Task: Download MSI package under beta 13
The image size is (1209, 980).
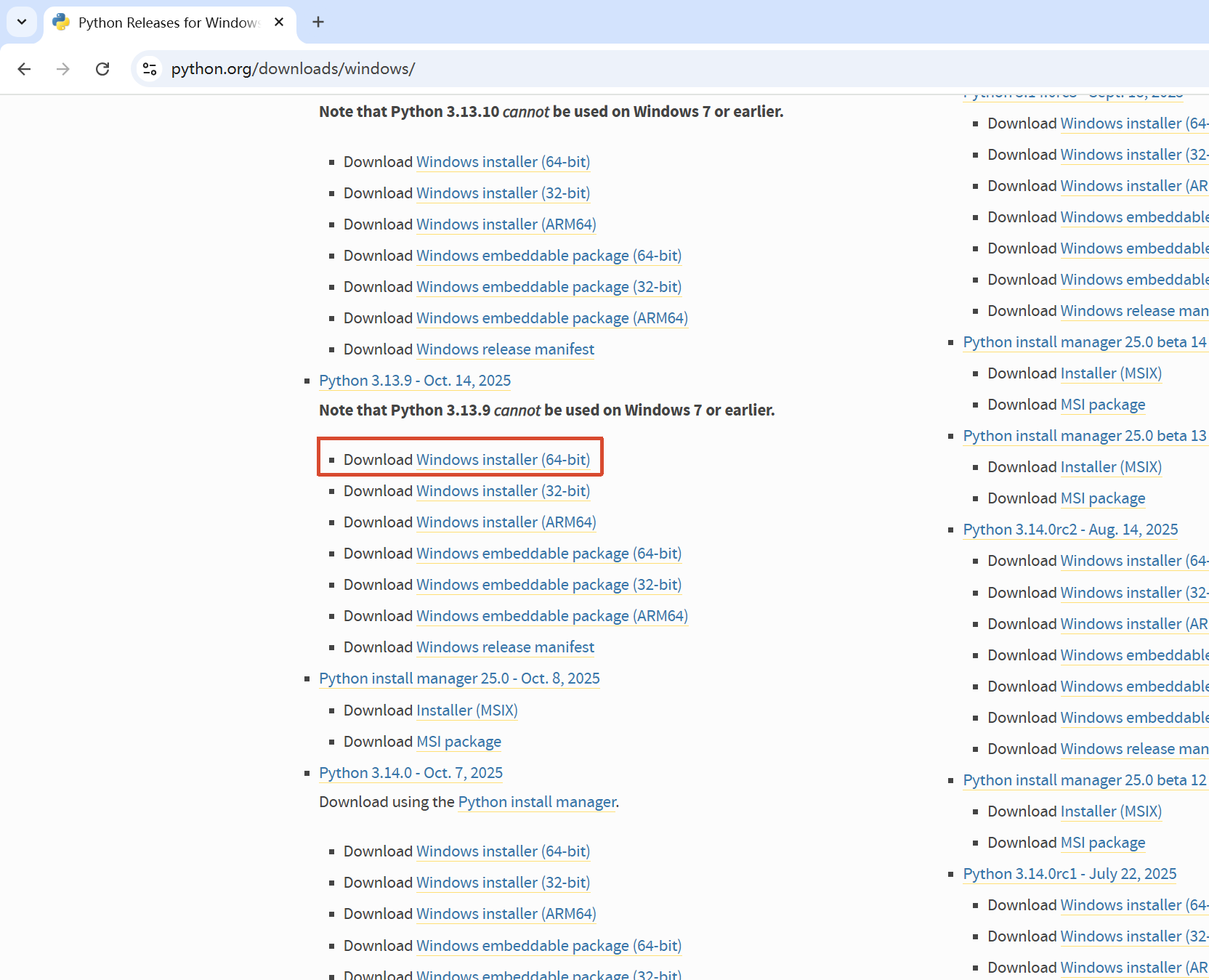Action: 1103,498
